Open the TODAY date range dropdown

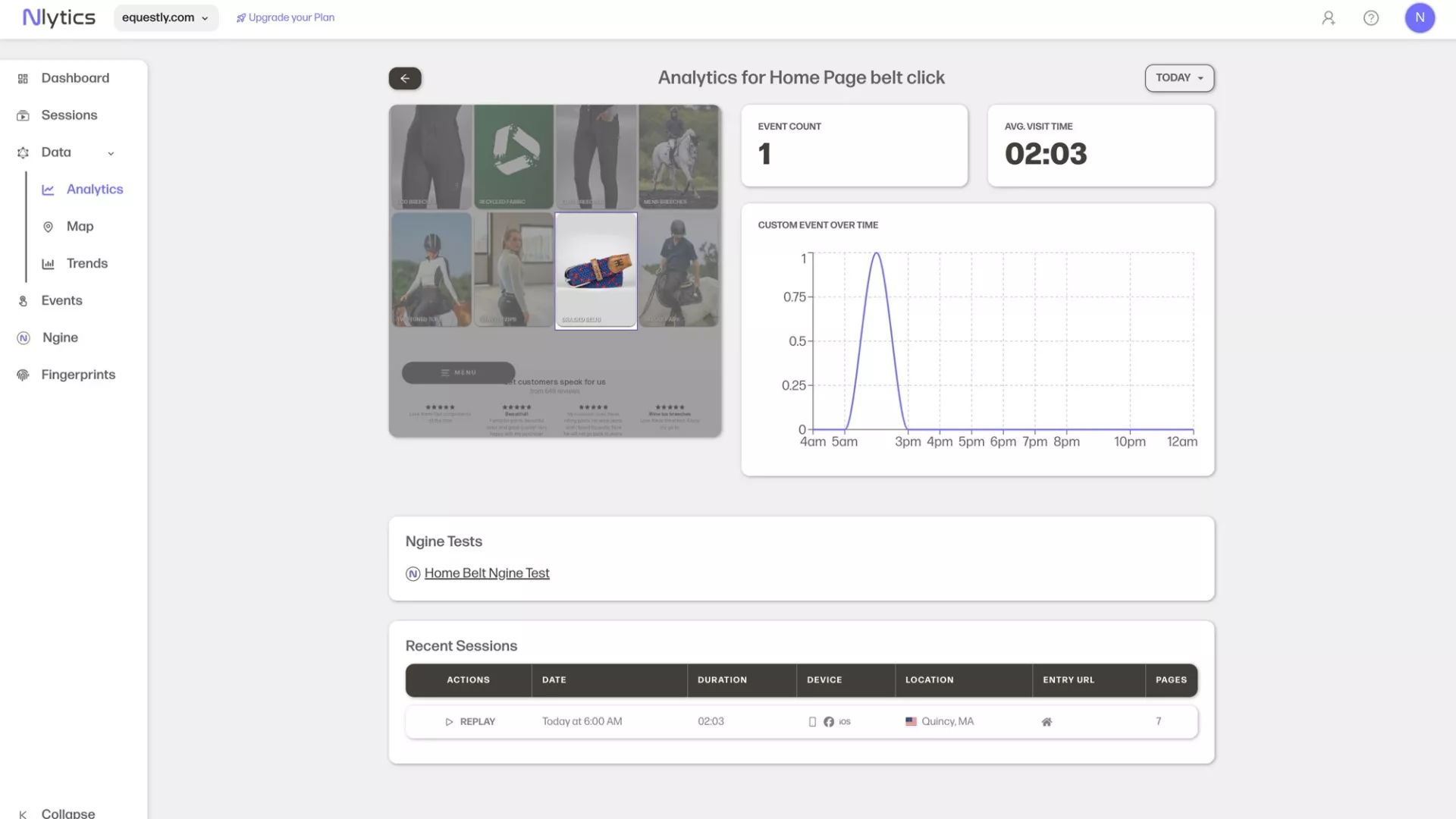coord(1178,78)
